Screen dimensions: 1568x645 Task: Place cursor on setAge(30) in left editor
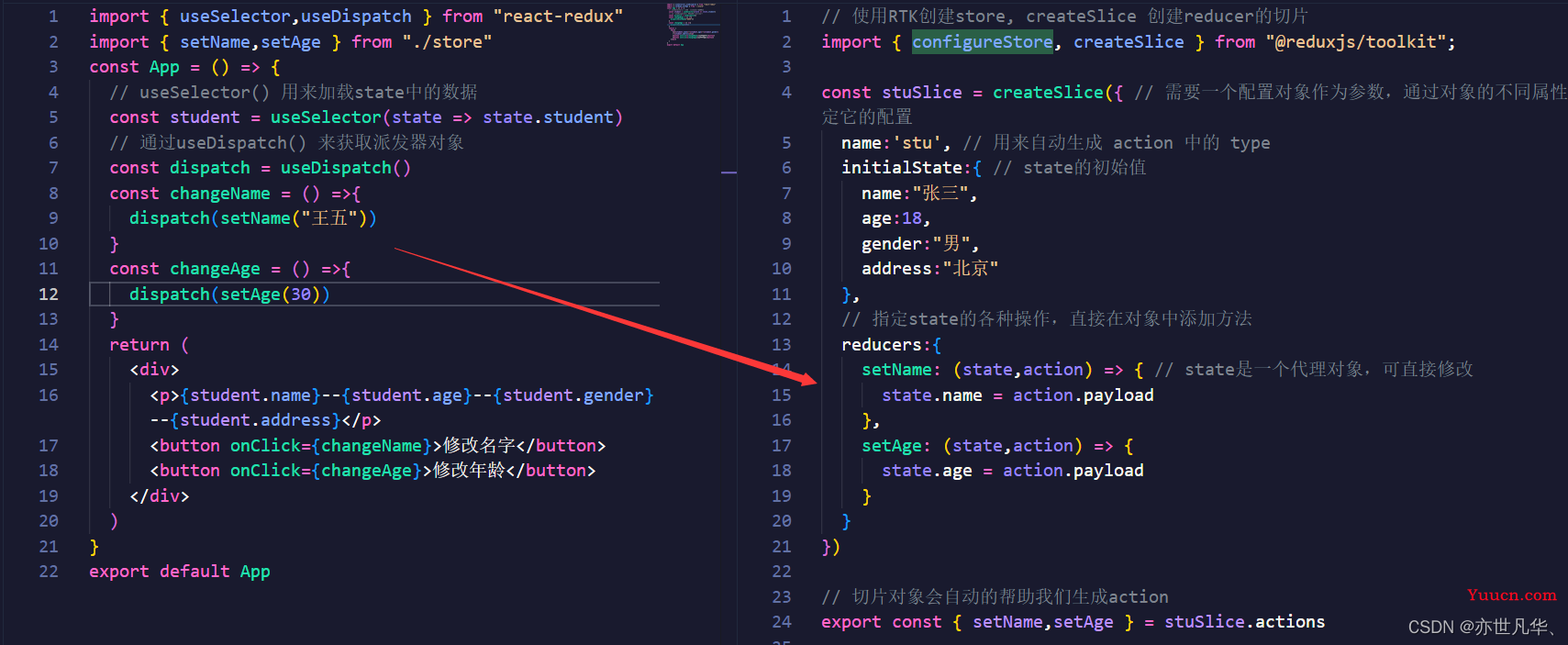(270, 295)
